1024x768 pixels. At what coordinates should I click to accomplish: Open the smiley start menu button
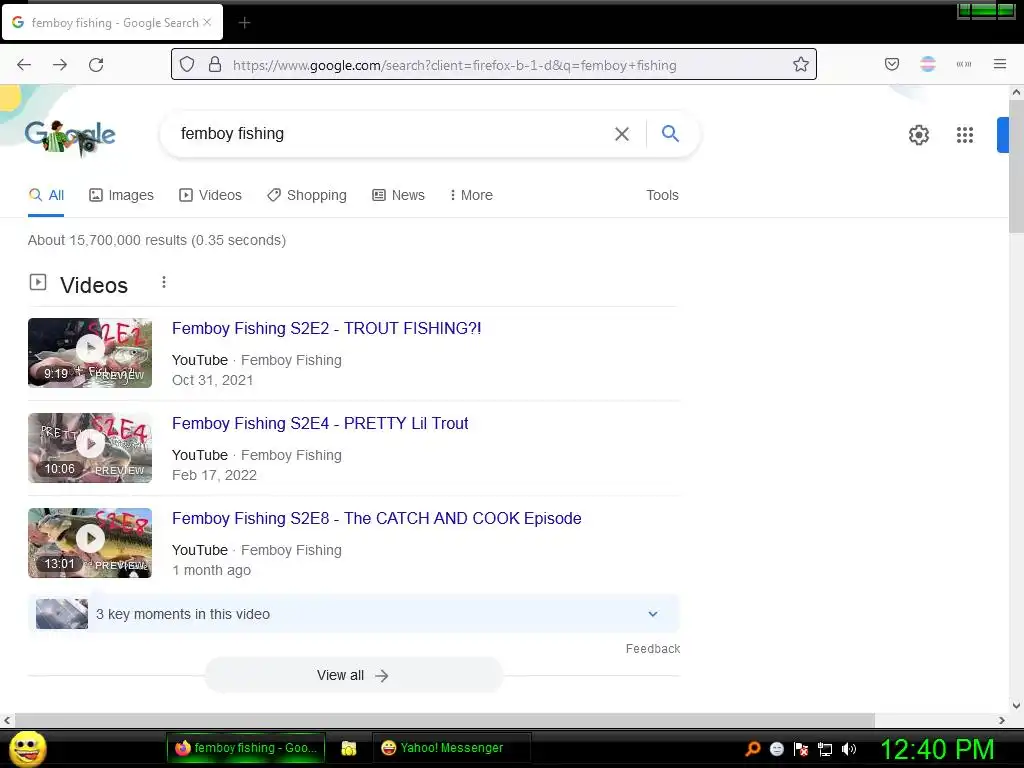[27, 748]
